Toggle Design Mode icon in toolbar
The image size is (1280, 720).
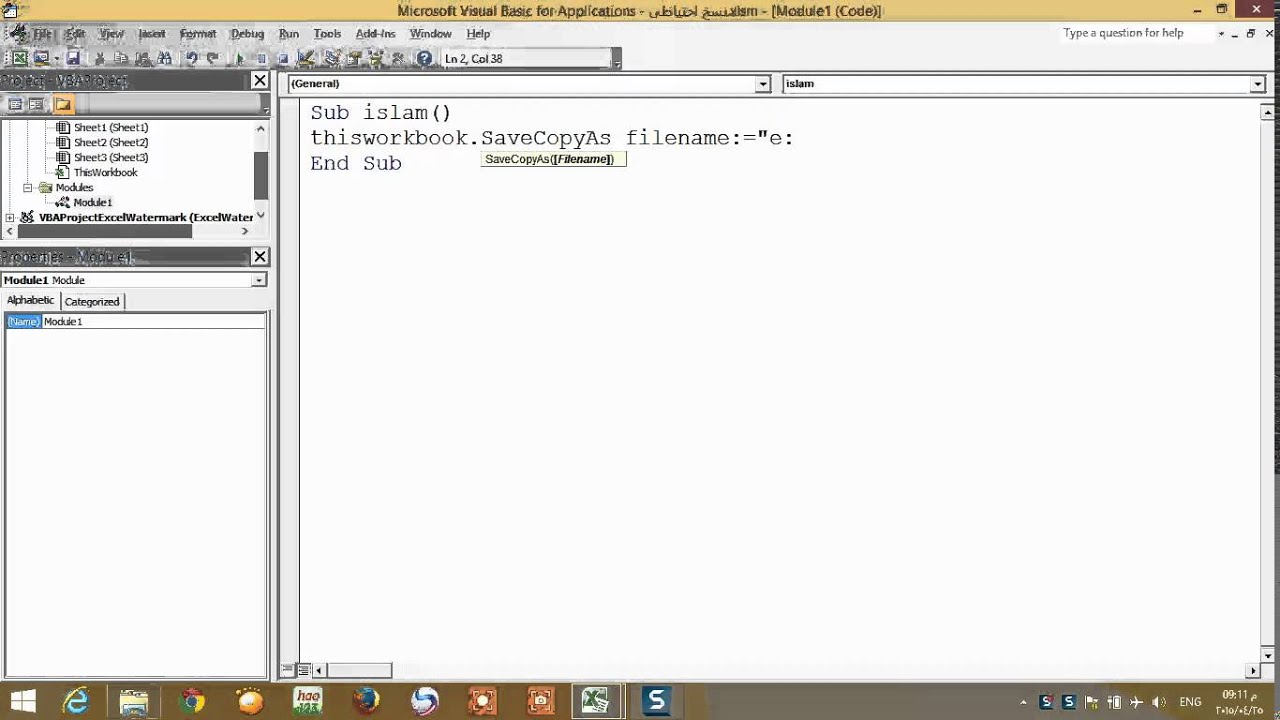coord(305,58)
